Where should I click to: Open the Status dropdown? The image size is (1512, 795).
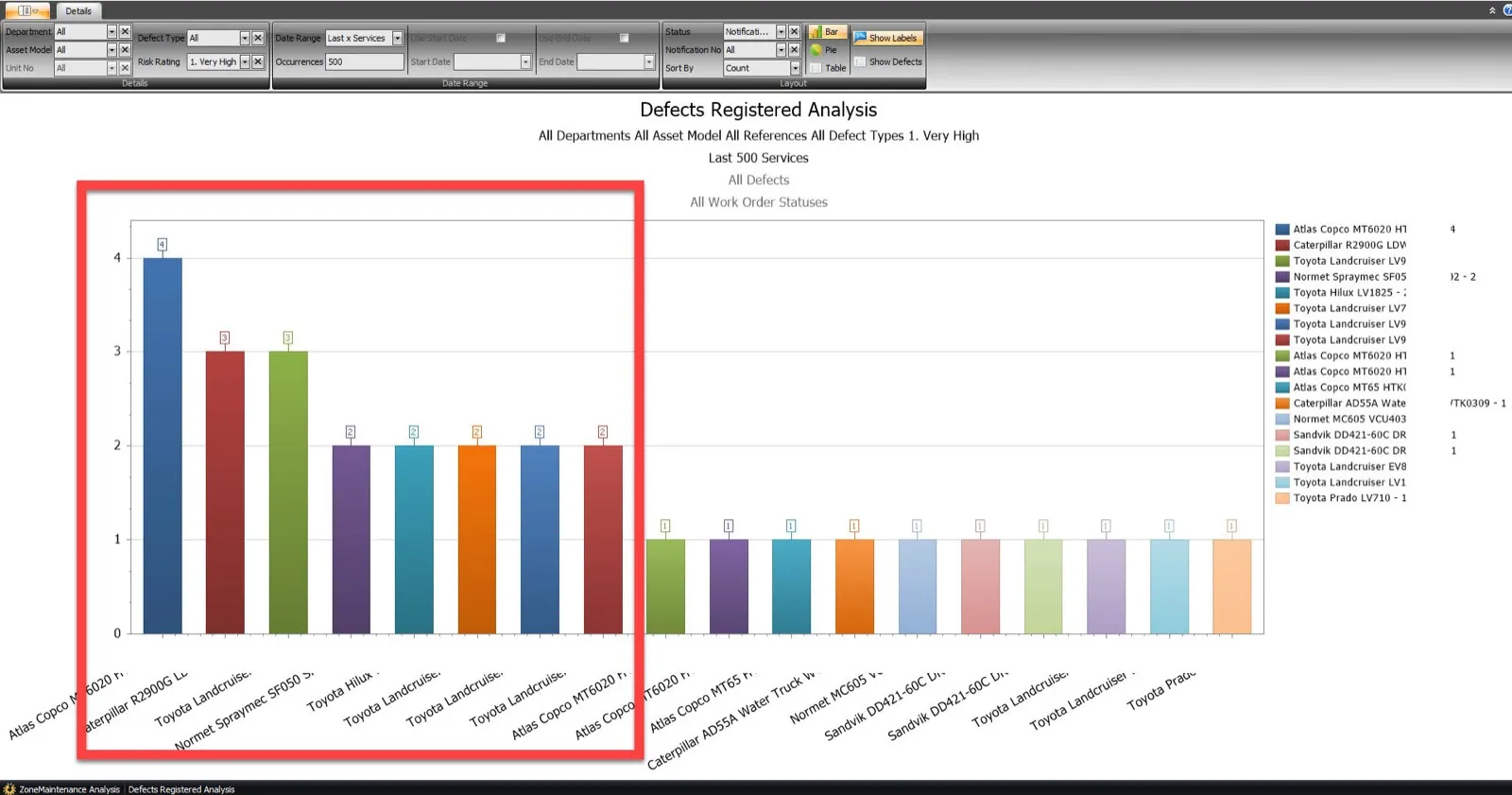tap(781, 31)
